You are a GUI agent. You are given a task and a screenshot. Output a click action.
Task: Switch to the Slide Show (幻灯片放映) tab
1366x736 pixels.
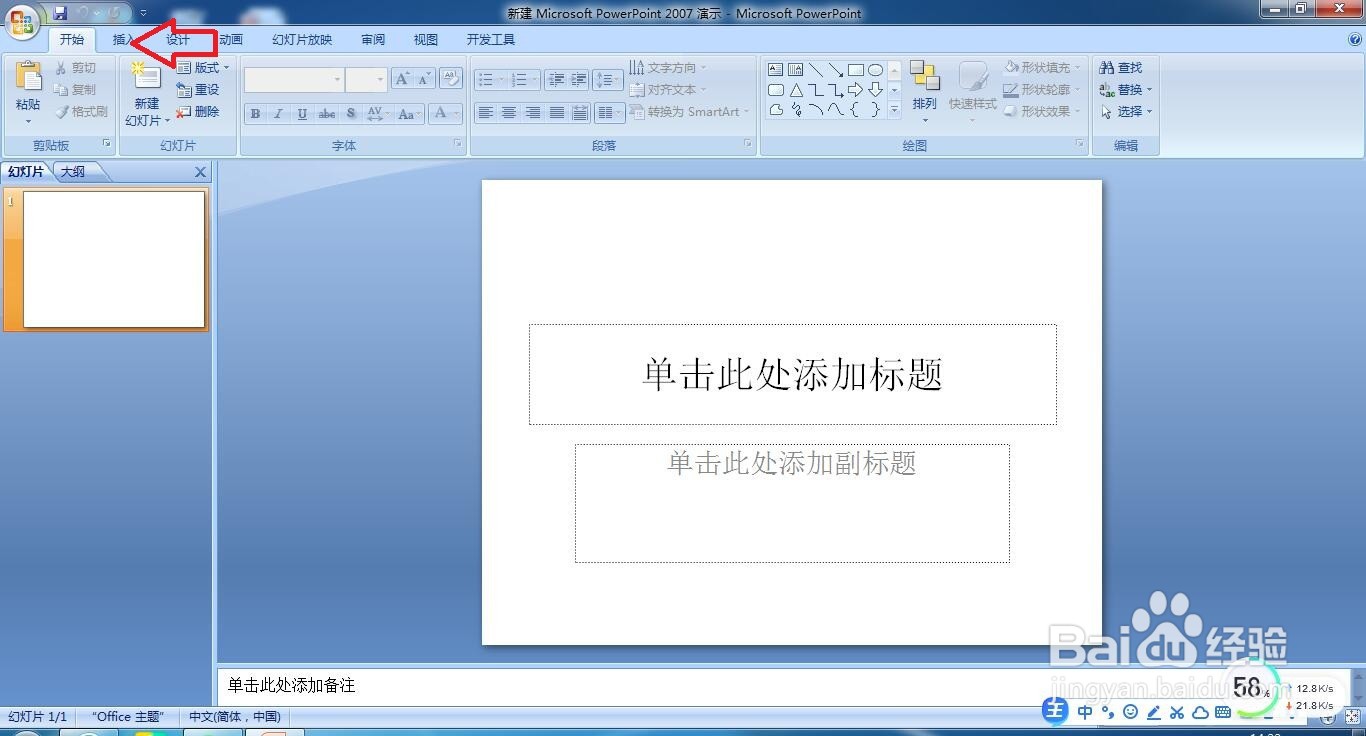click(x=302, y=40)
